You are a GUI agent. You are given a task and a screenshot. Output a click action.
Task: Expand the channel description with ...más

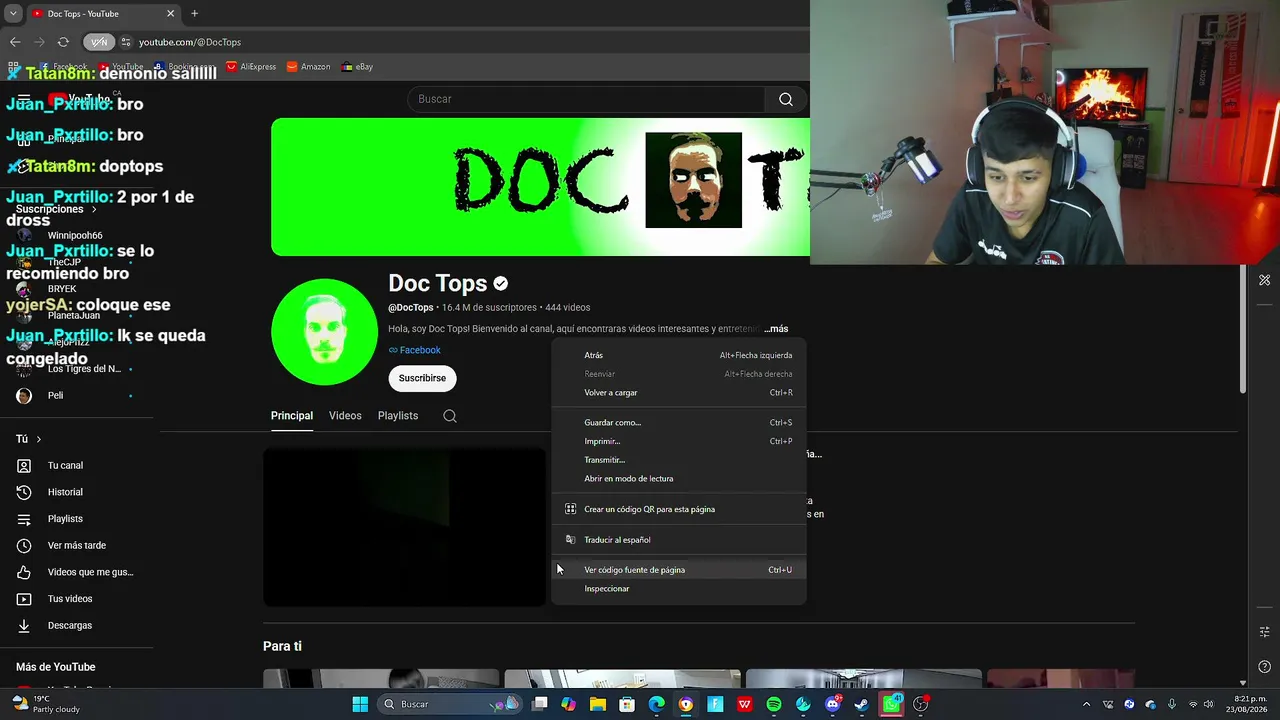point(776,329)
